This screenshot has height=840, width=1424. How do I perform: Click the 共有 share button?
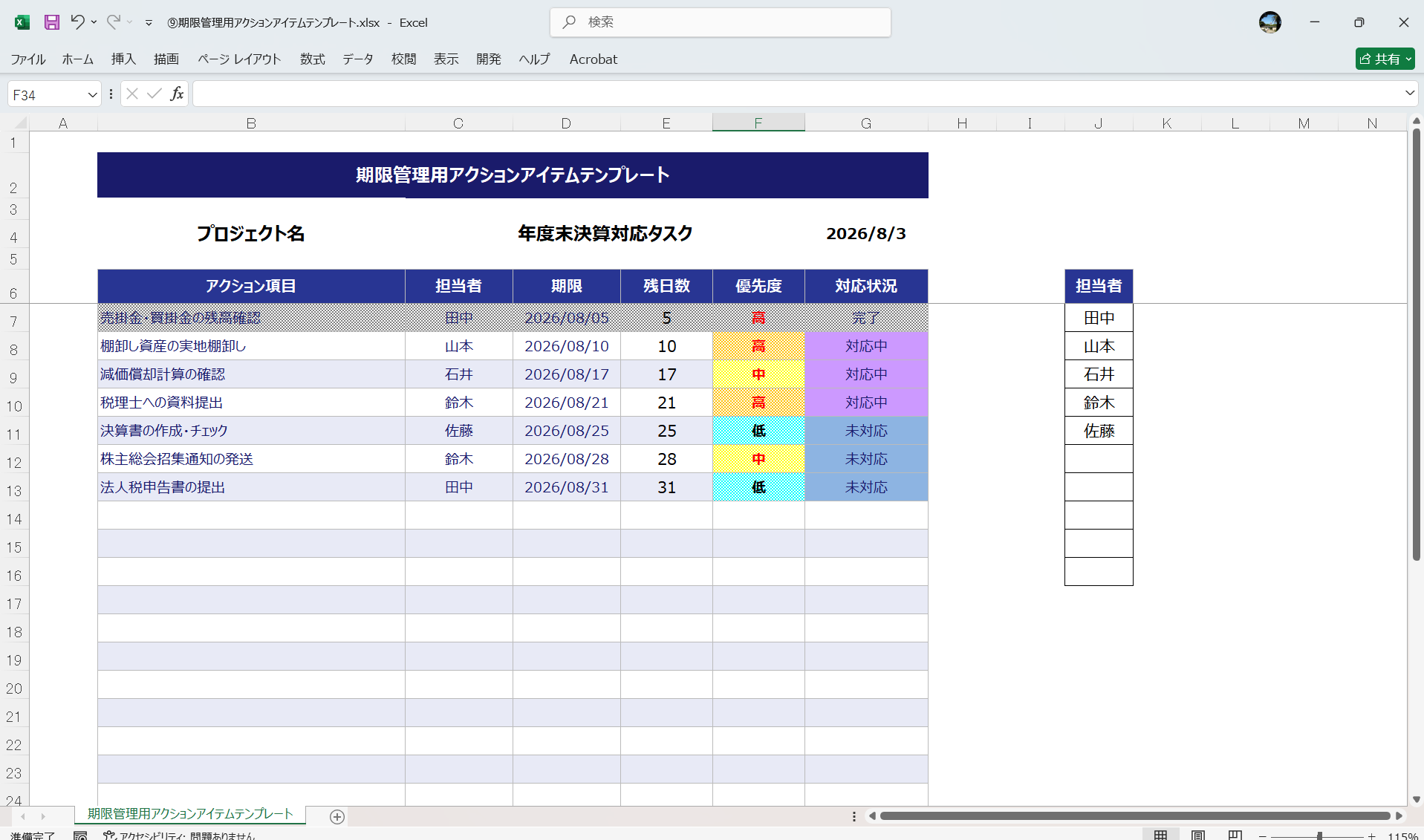click(1385, 59)
